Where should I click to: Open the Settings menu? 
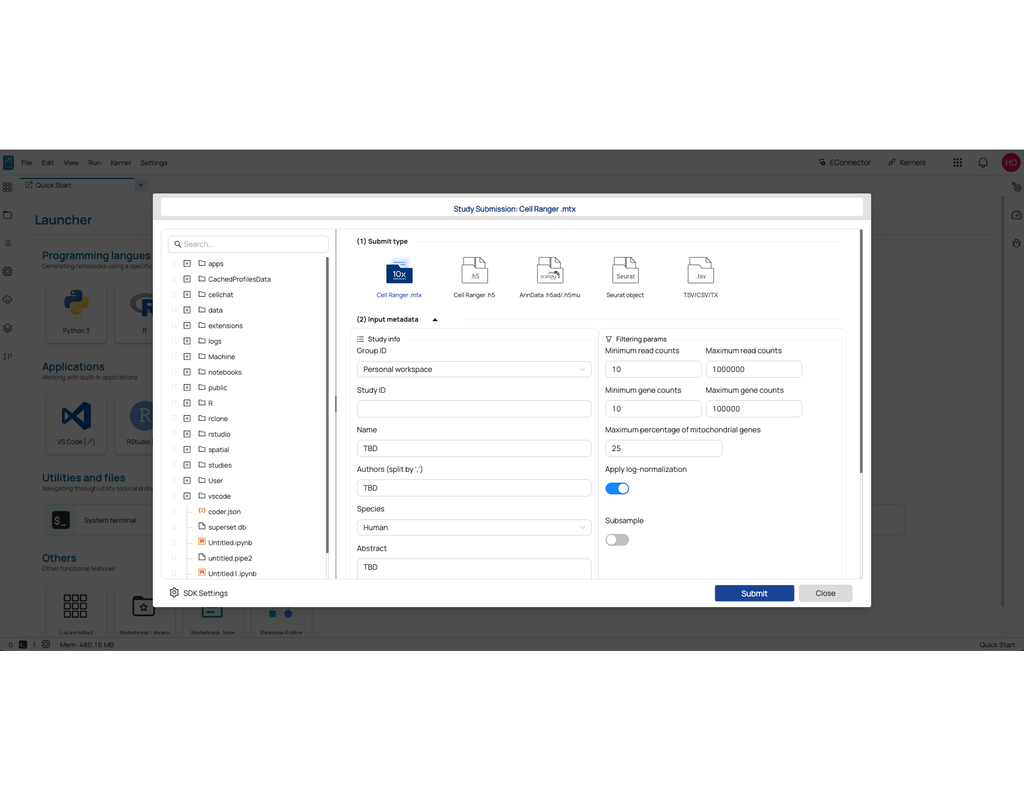154,163
